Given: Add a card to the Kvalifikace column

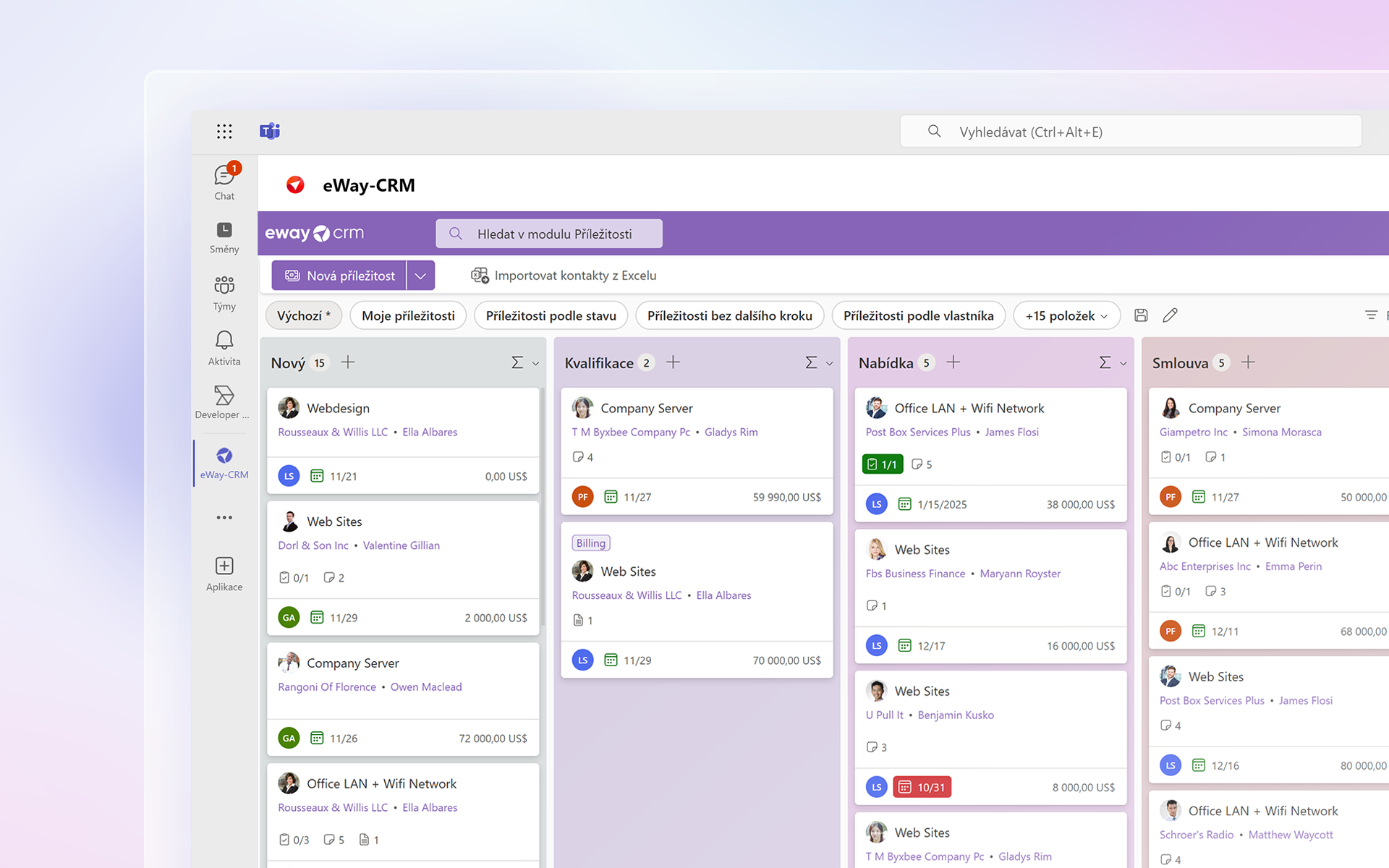Looking at the screenshot, I should coord(673,362).
